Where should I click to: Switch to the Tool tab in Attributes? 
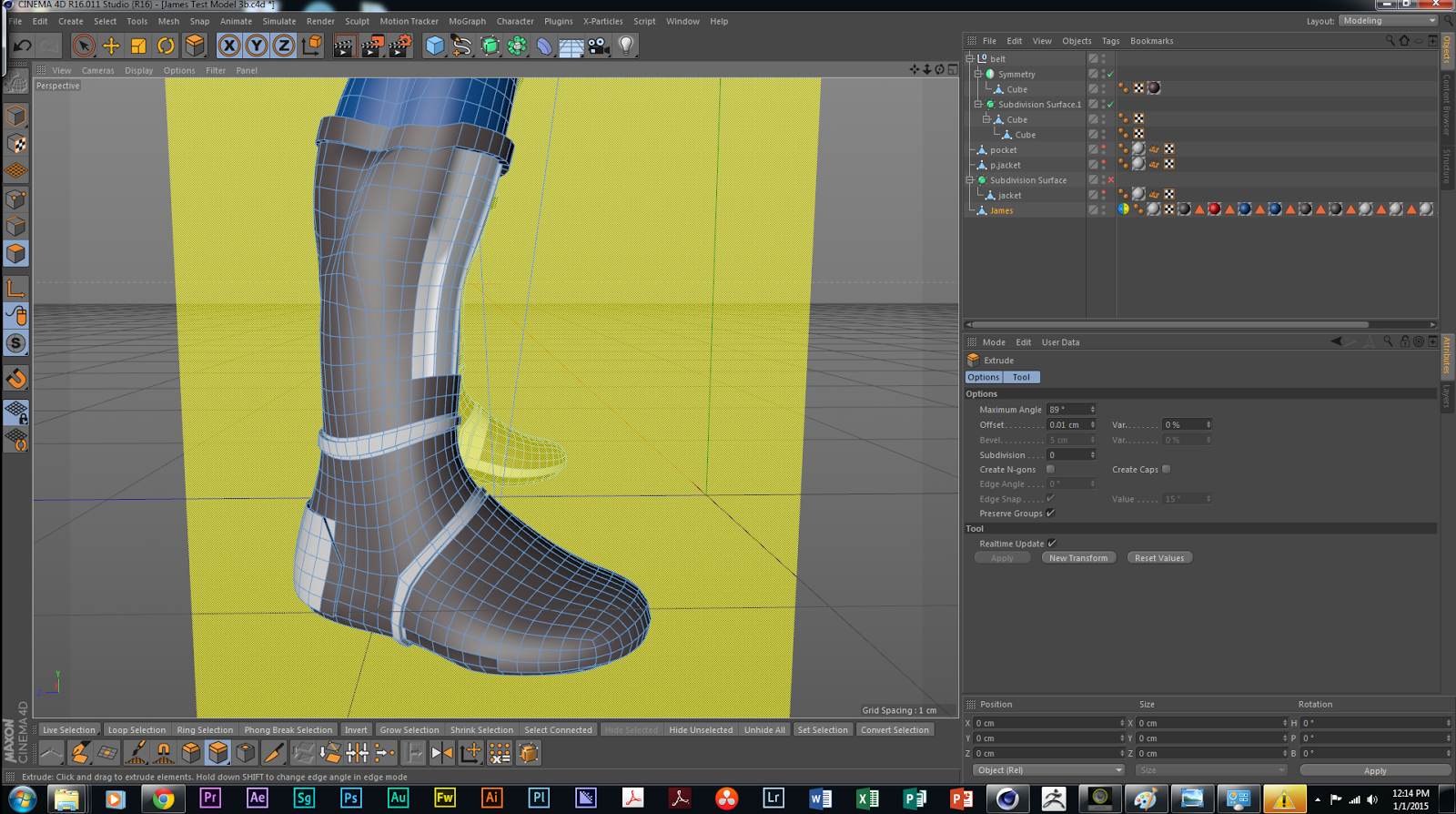(x=1021, y=377)
